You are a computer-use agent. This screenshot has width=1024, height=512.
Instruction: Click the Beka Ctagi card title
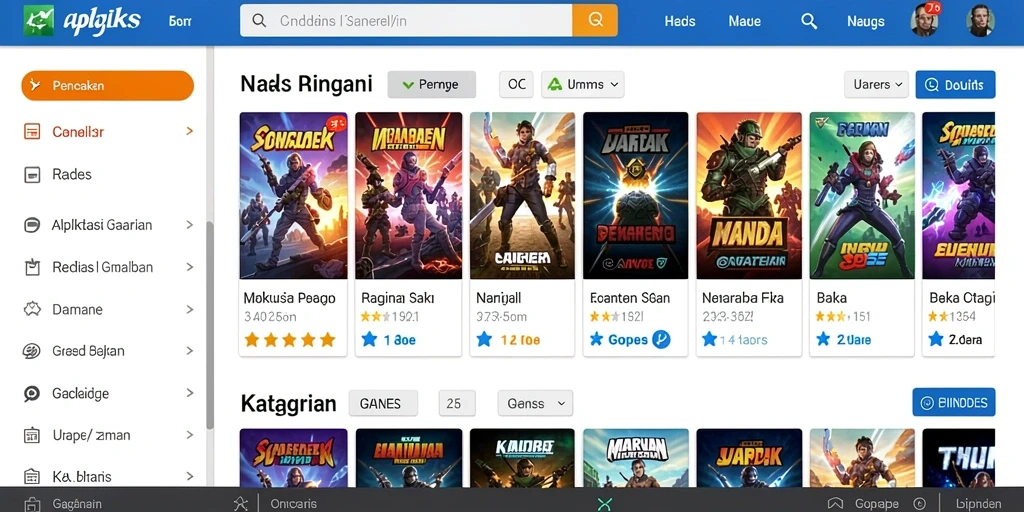[x=961, y=298]
